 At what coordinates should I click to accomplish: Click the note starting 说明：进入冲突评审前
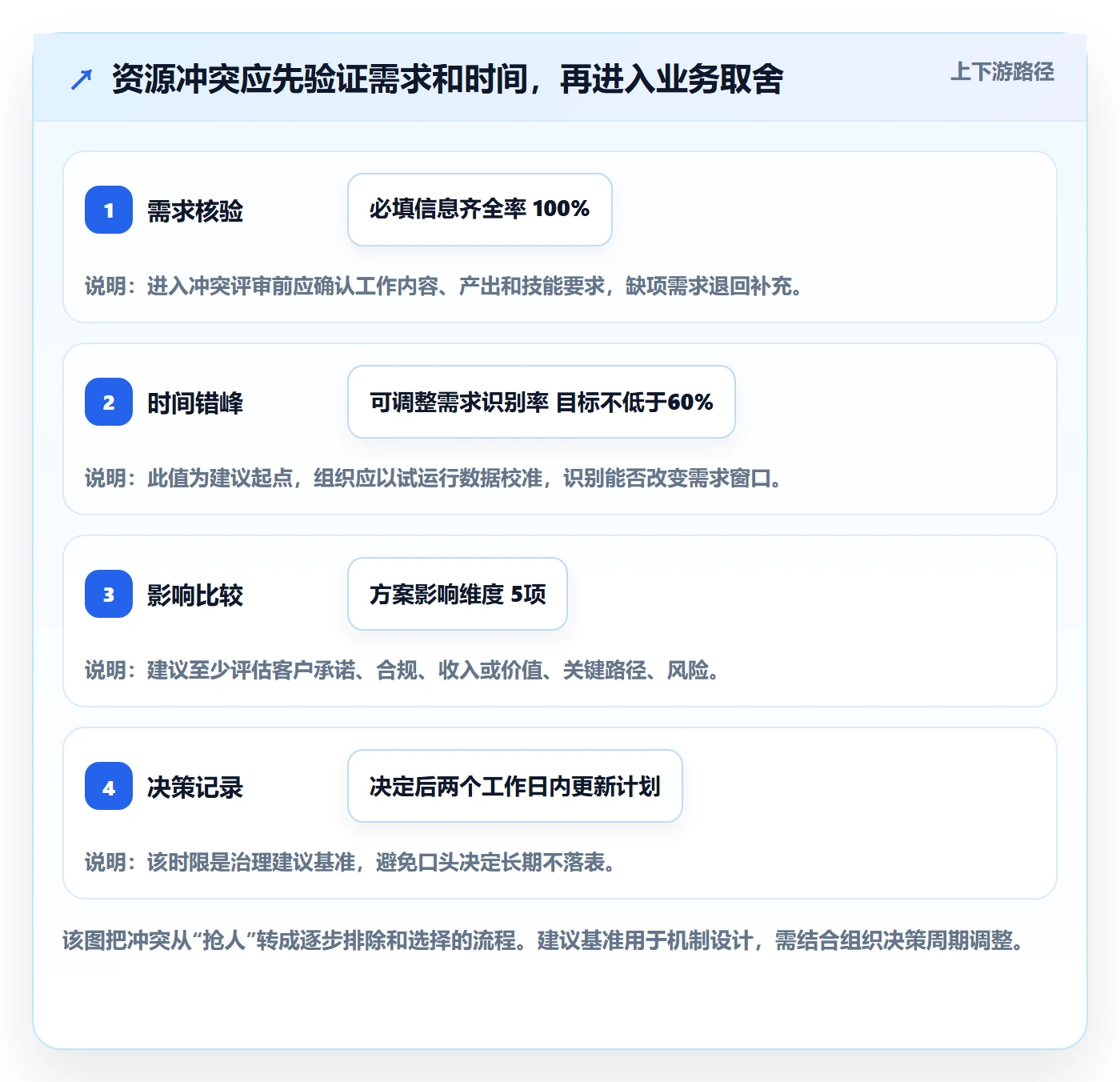coord(445,286)
